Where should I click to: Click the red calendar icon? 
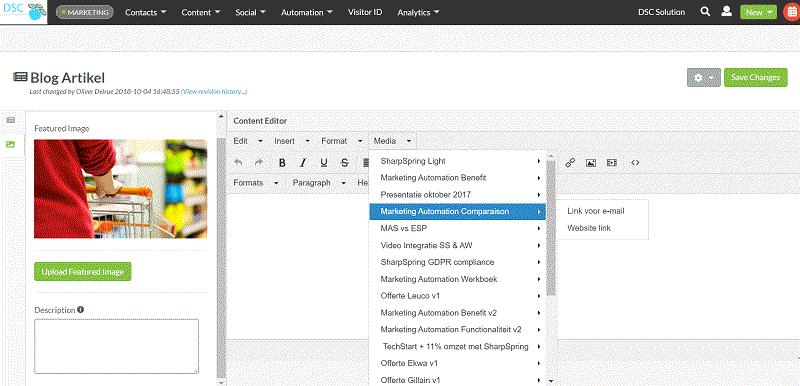[x=791, y=12]
